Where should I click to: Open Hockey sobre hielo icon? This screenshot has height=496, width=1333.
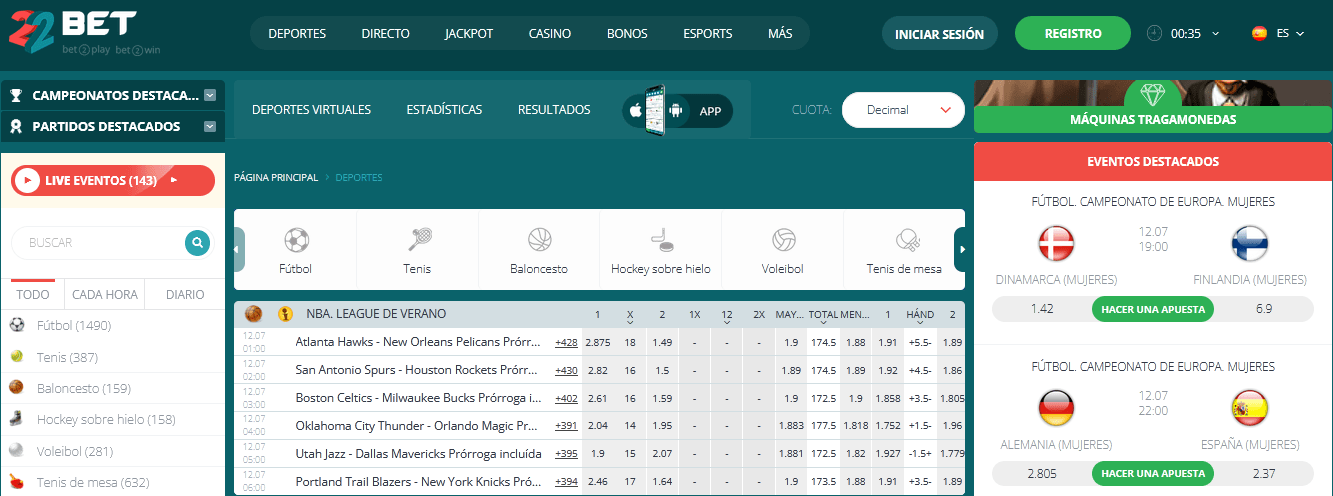[x=661, y=240]
